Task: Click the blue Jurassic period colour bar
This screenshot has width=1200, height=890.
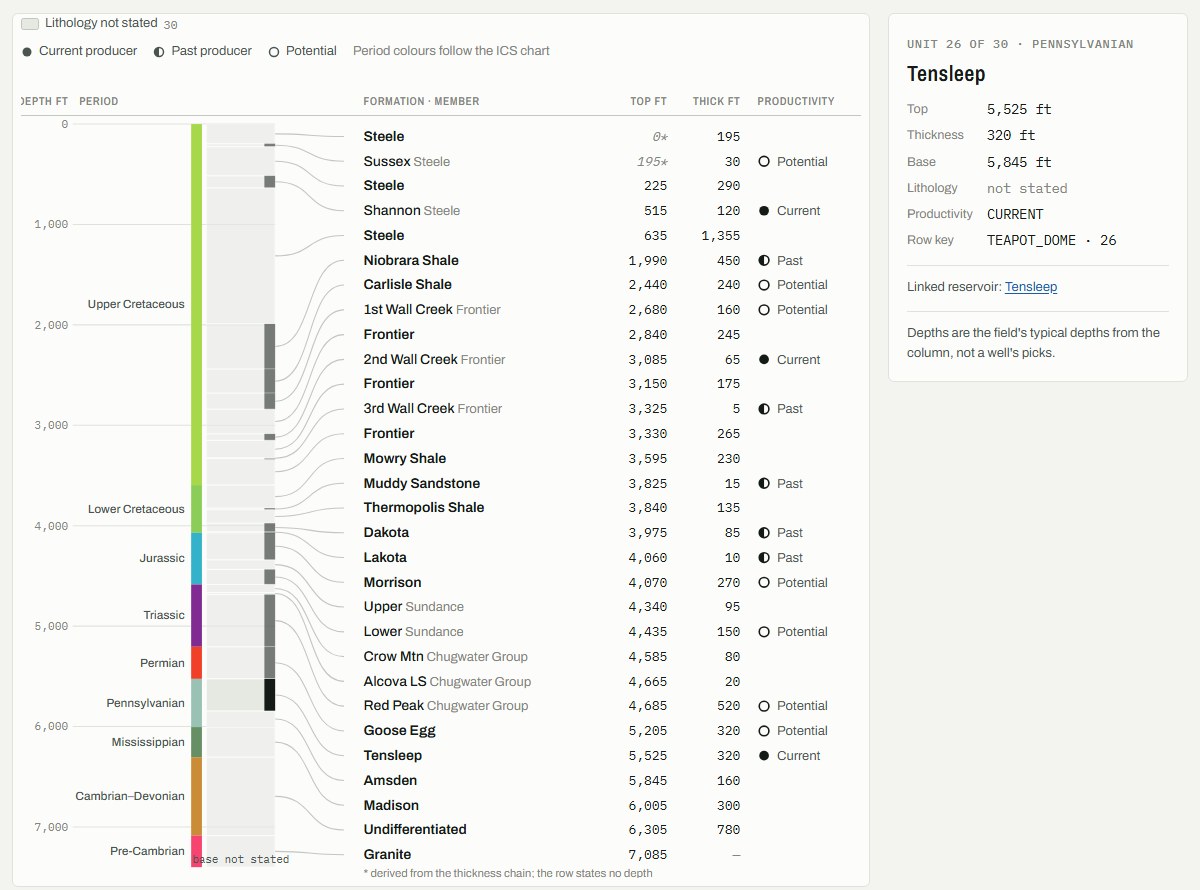Action: tap(196, 558)
